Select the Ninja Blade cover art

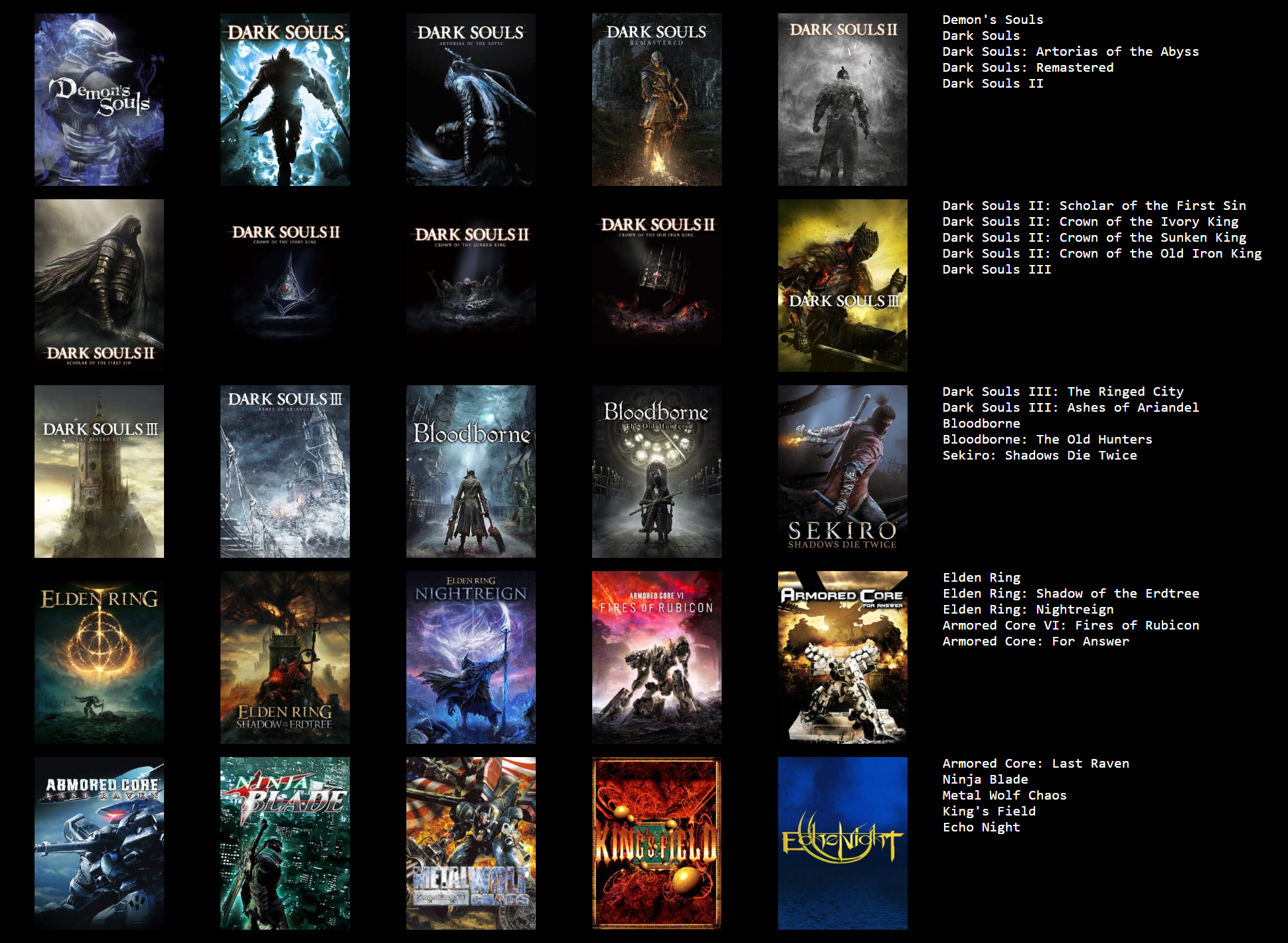[x=285, y=843]
